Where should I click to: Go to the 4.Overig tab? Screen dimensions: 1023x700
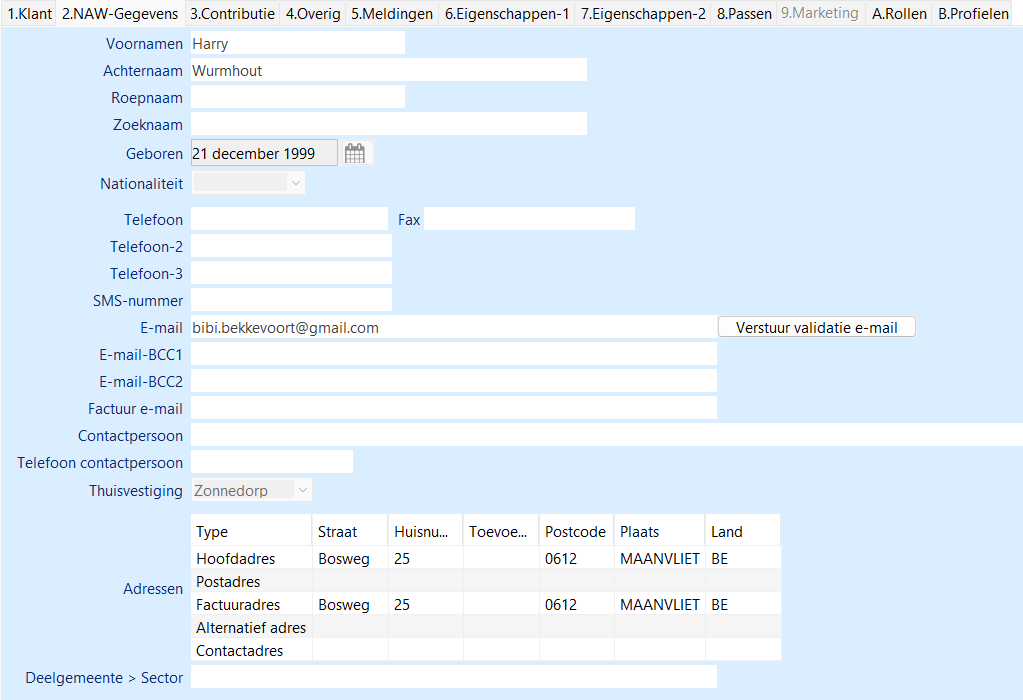click(x=312, y=14)
